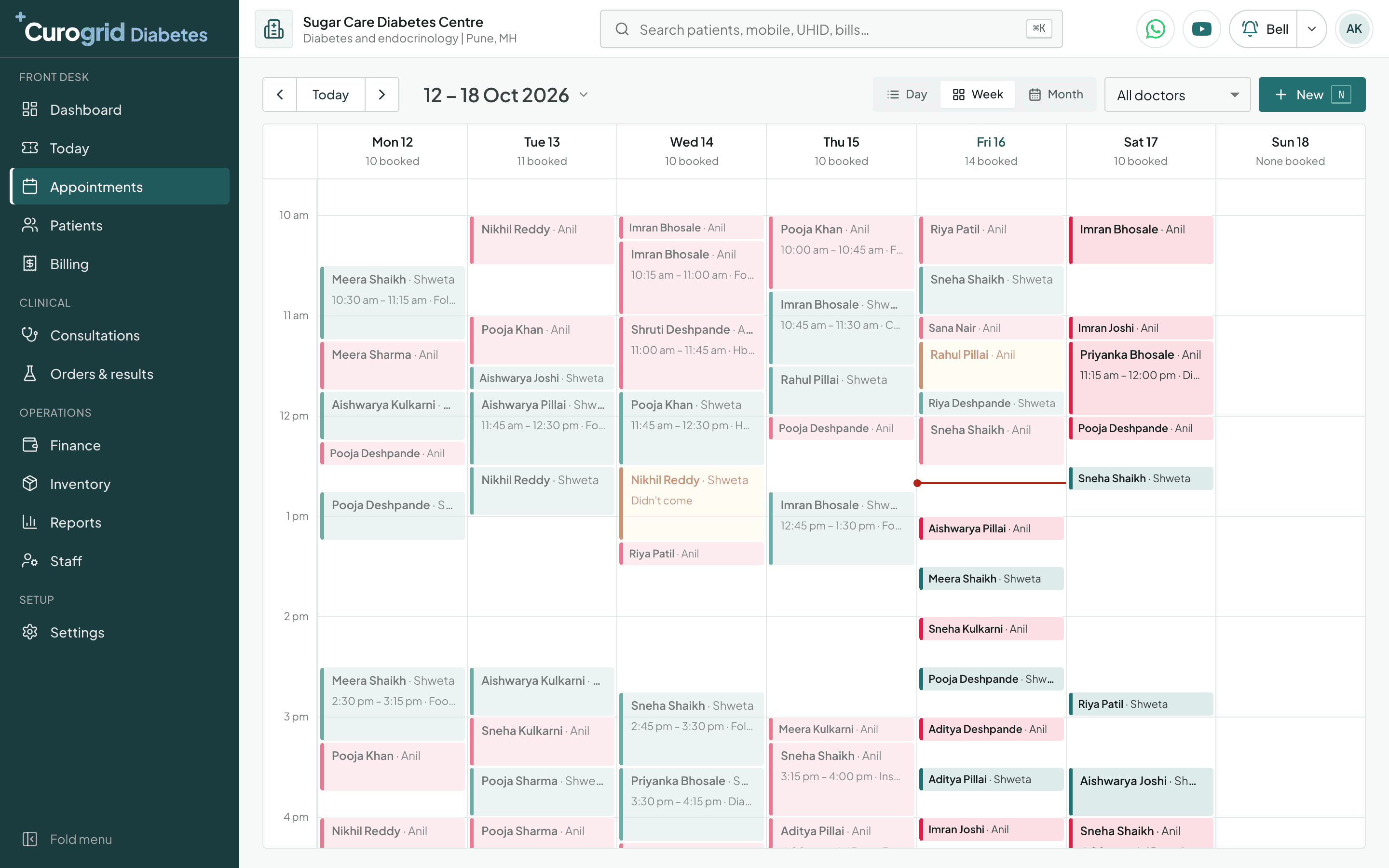Image resolution: width=1389 pixels, height=868 pixels.
Task: Open Dashboard in sidebar
Action: 120,109
